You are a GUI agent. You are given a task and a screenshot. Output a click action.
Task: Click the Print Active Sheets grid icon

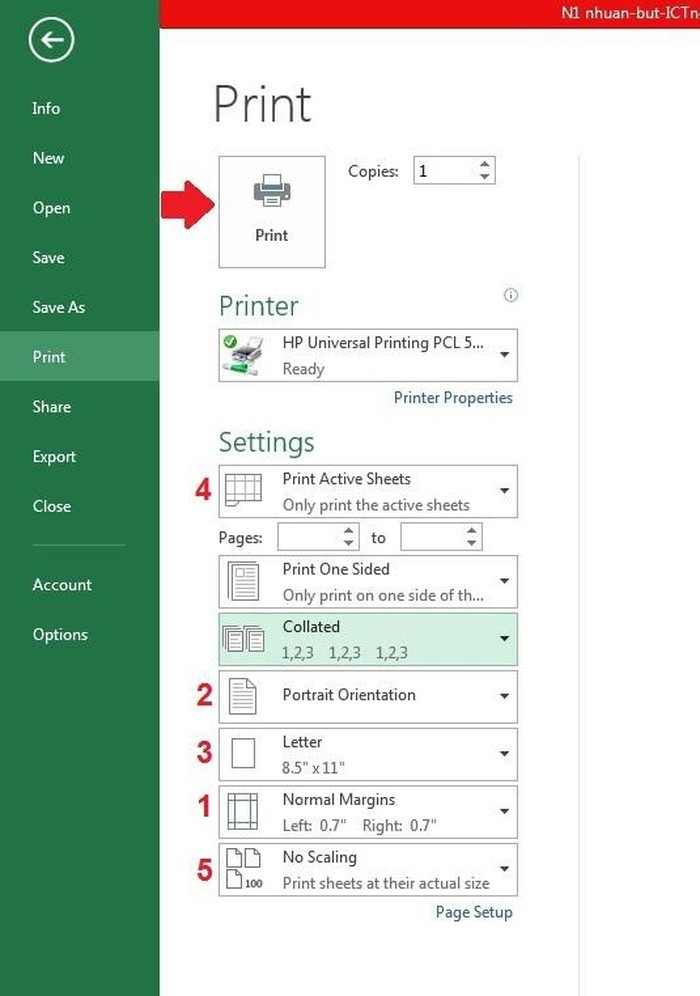(x=244, y=491)
